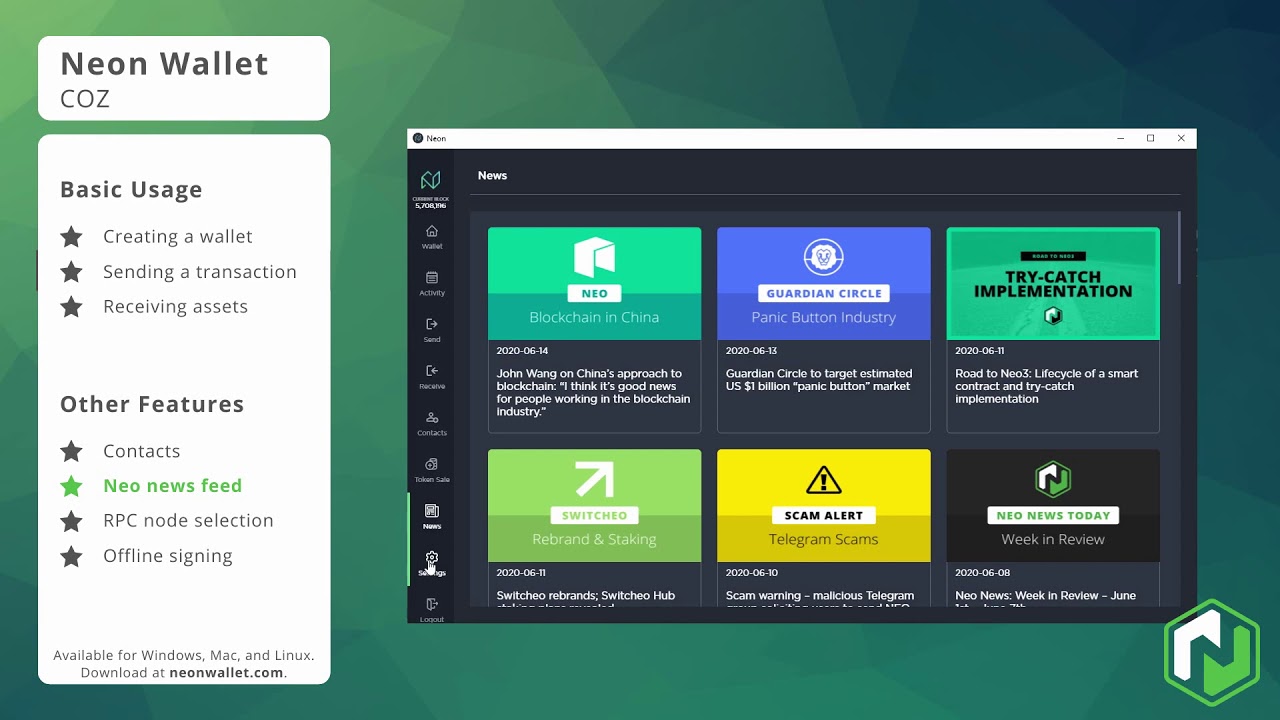Open the Contacts page
This screenshot has width=1280, height=720.
(x=431, y=424)
